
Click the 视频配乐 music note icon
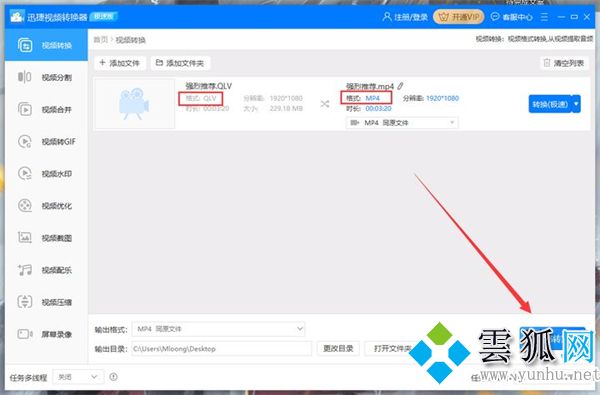(x=25, y=270)
